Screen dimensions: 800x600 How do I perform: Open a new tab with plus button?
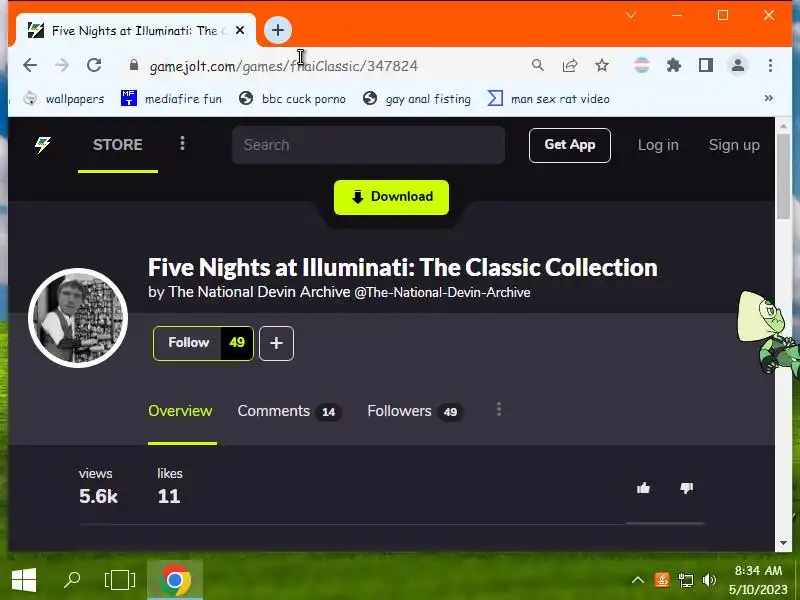tap(278, 30)
